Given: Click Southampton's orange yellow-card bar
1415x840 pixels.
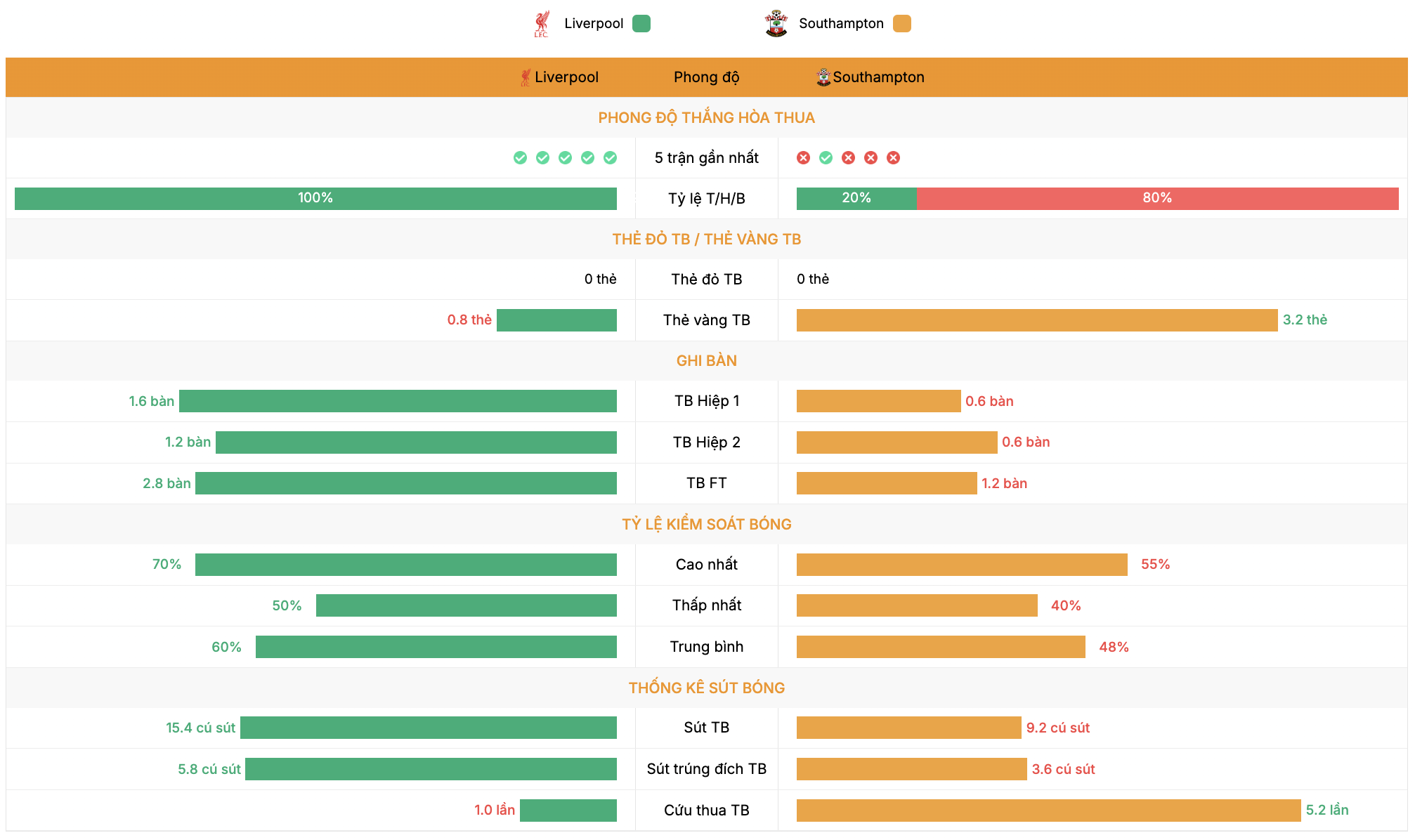Looking at the screenshot, I should pyautogui.click(x=1037, y=320).
